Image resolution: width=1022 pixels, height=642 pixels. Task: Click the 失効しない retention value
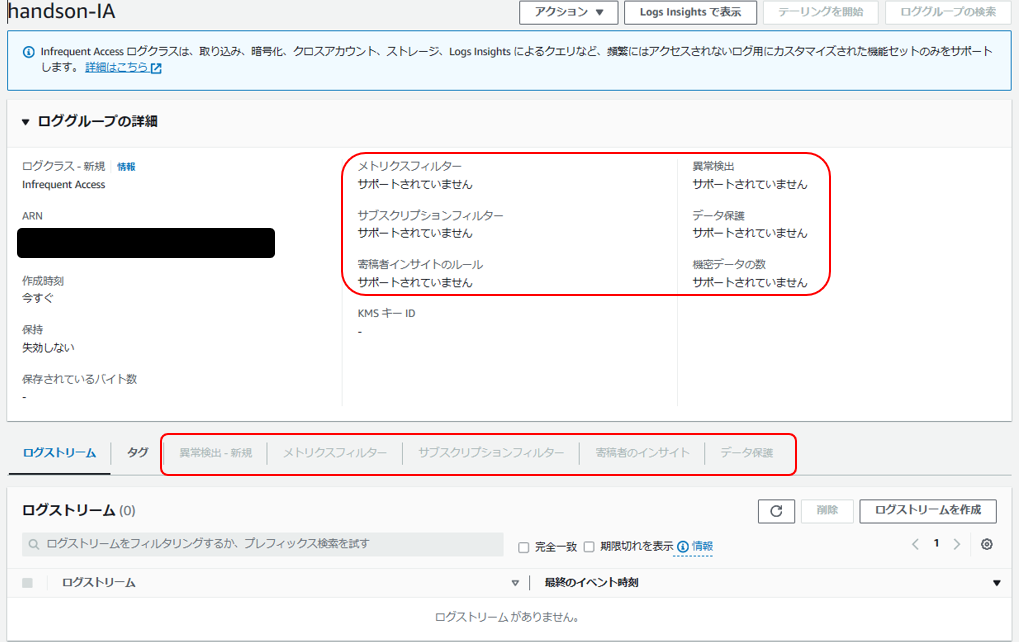point(48,348)
